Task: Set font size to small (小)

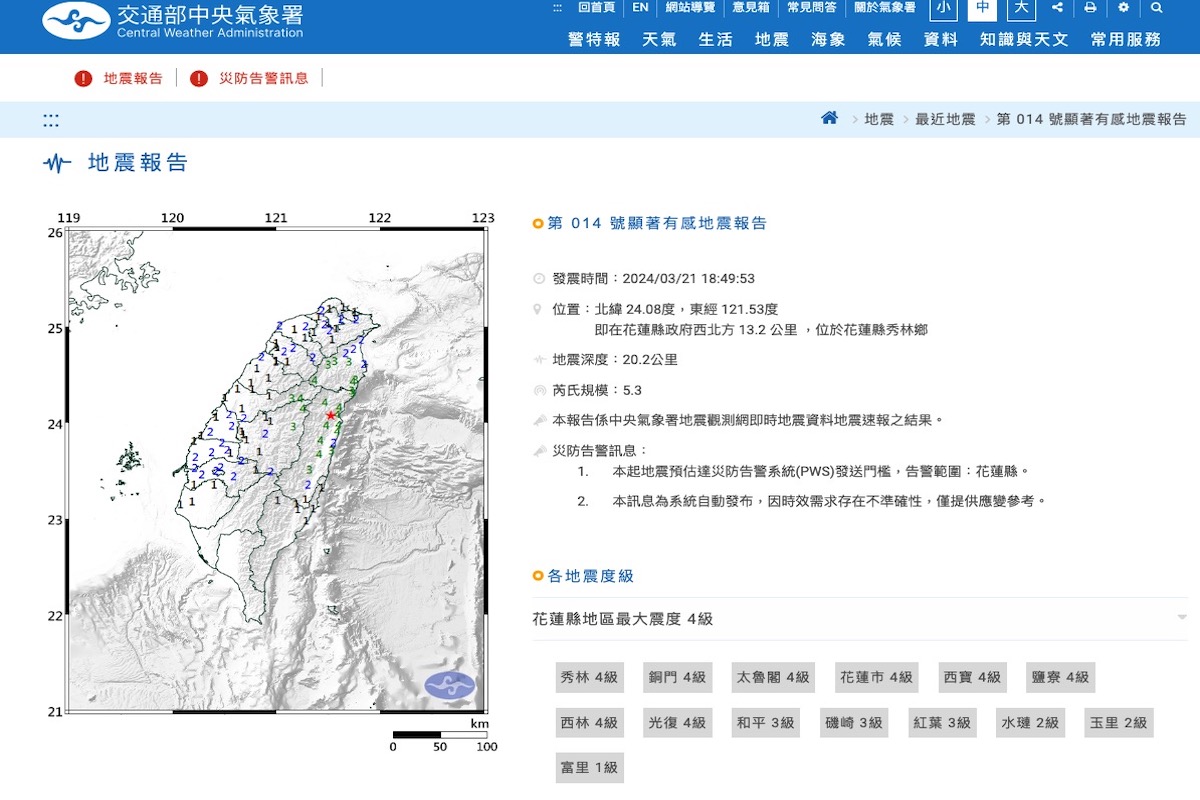Action: 943,8
